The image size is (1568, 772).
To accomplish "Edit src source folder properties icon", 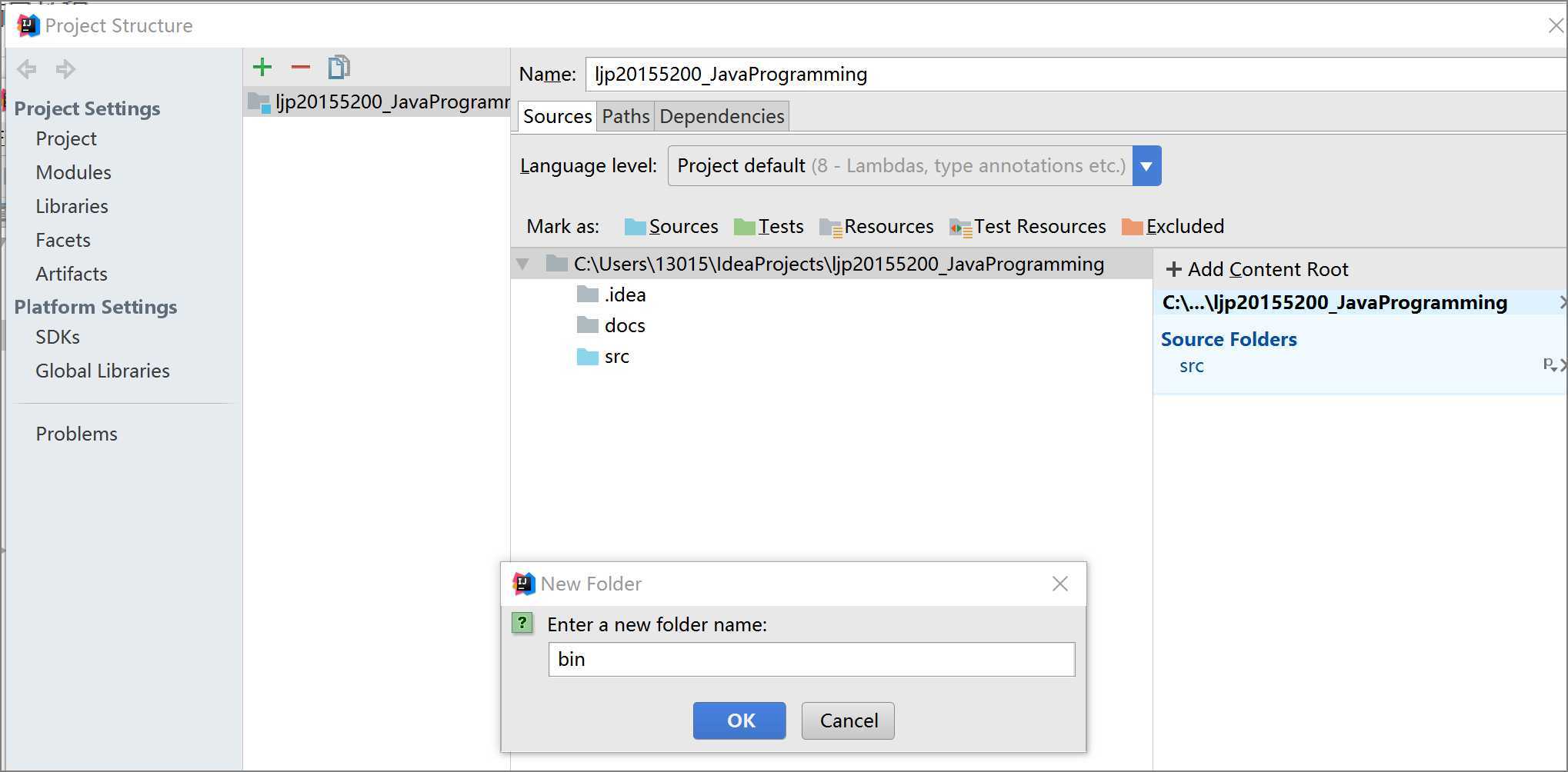I will click(1550, 364).
